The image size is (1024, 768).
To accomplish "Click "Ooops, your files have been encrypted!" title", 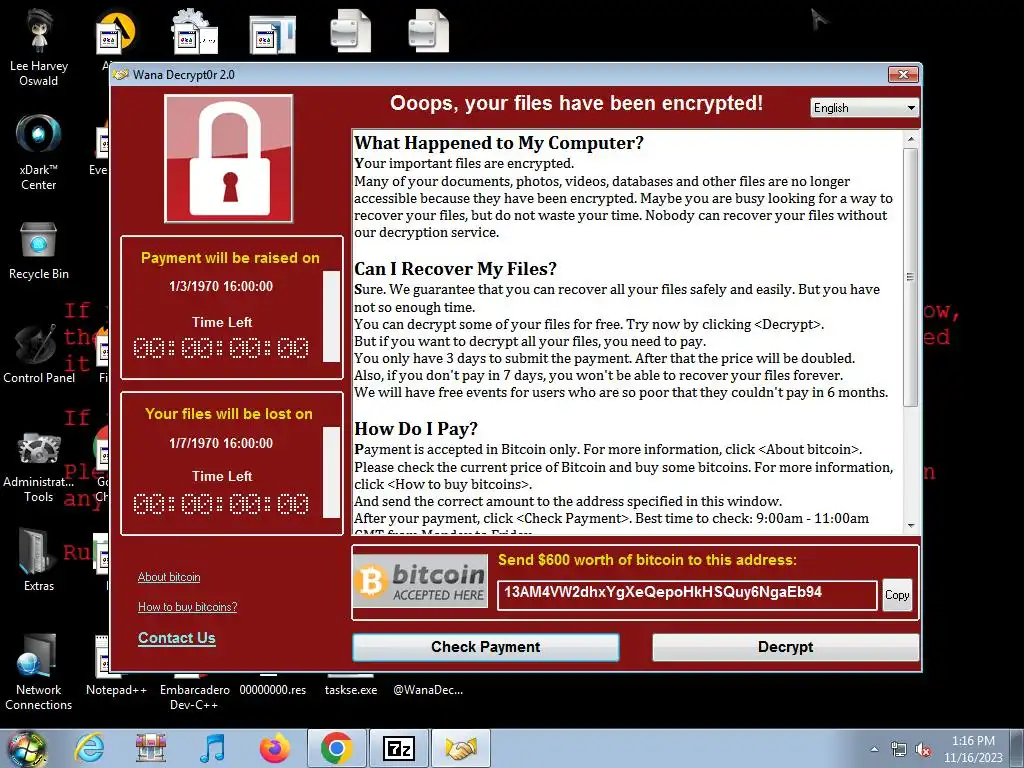I will click(577, 103).
